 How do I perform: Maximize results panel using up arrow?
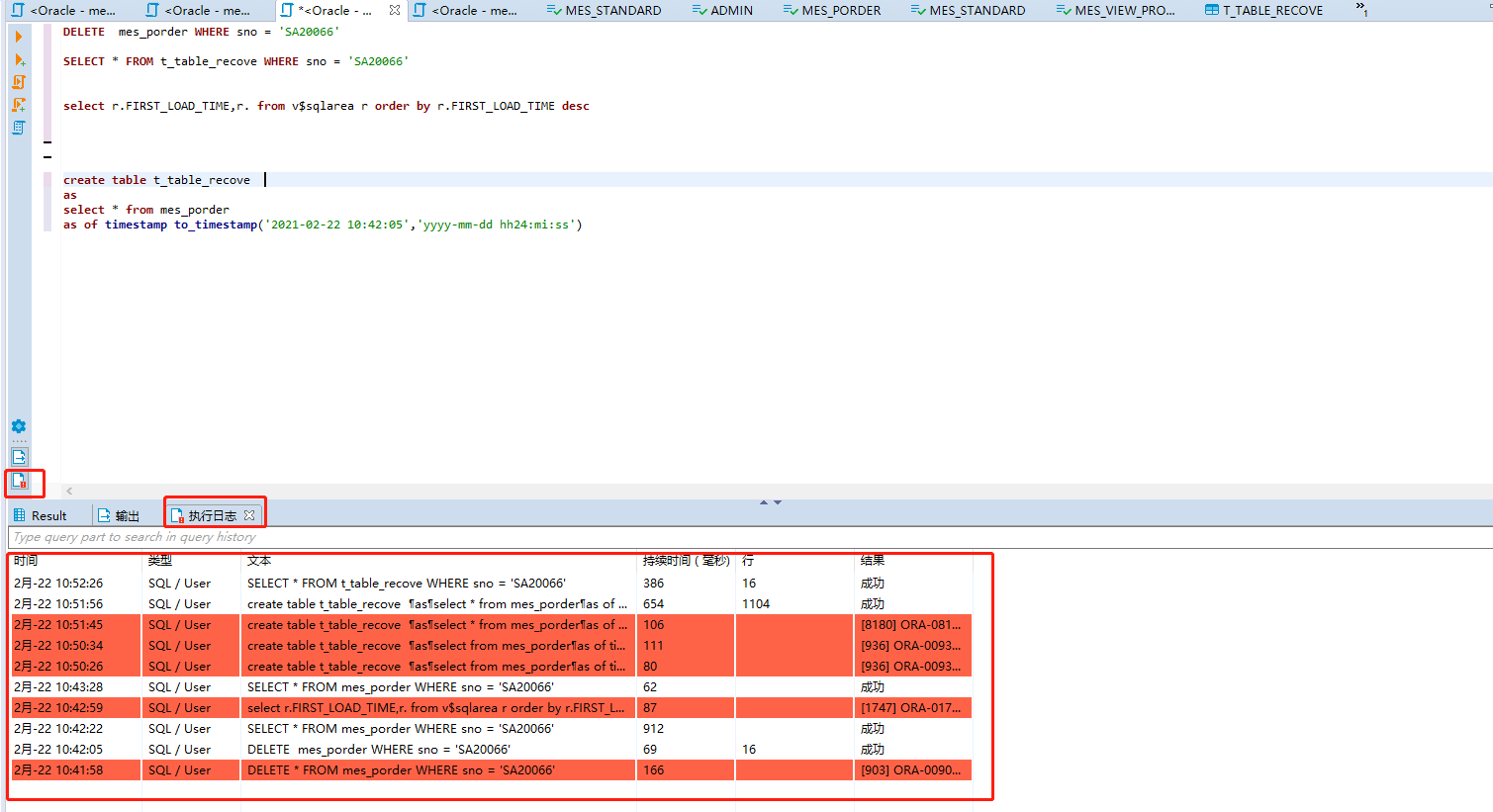click(763, 501)
